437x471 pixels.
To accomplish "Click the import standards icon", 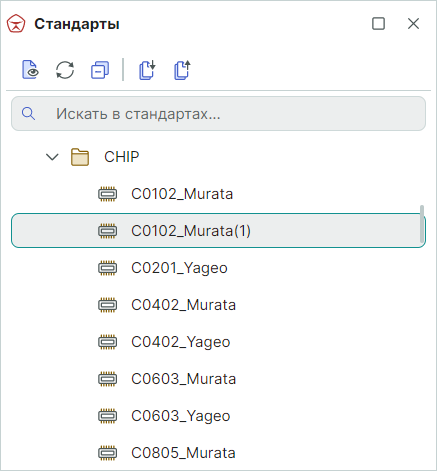I will pos(147,70).
